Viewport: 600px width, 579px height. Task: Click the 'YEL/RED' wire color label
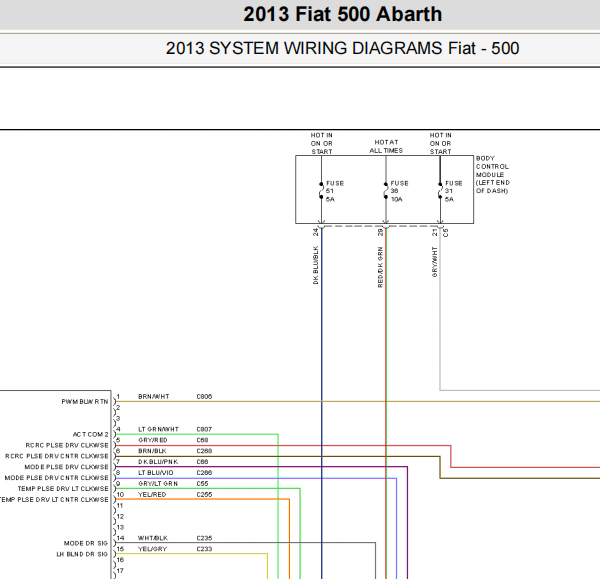point(152,494)
